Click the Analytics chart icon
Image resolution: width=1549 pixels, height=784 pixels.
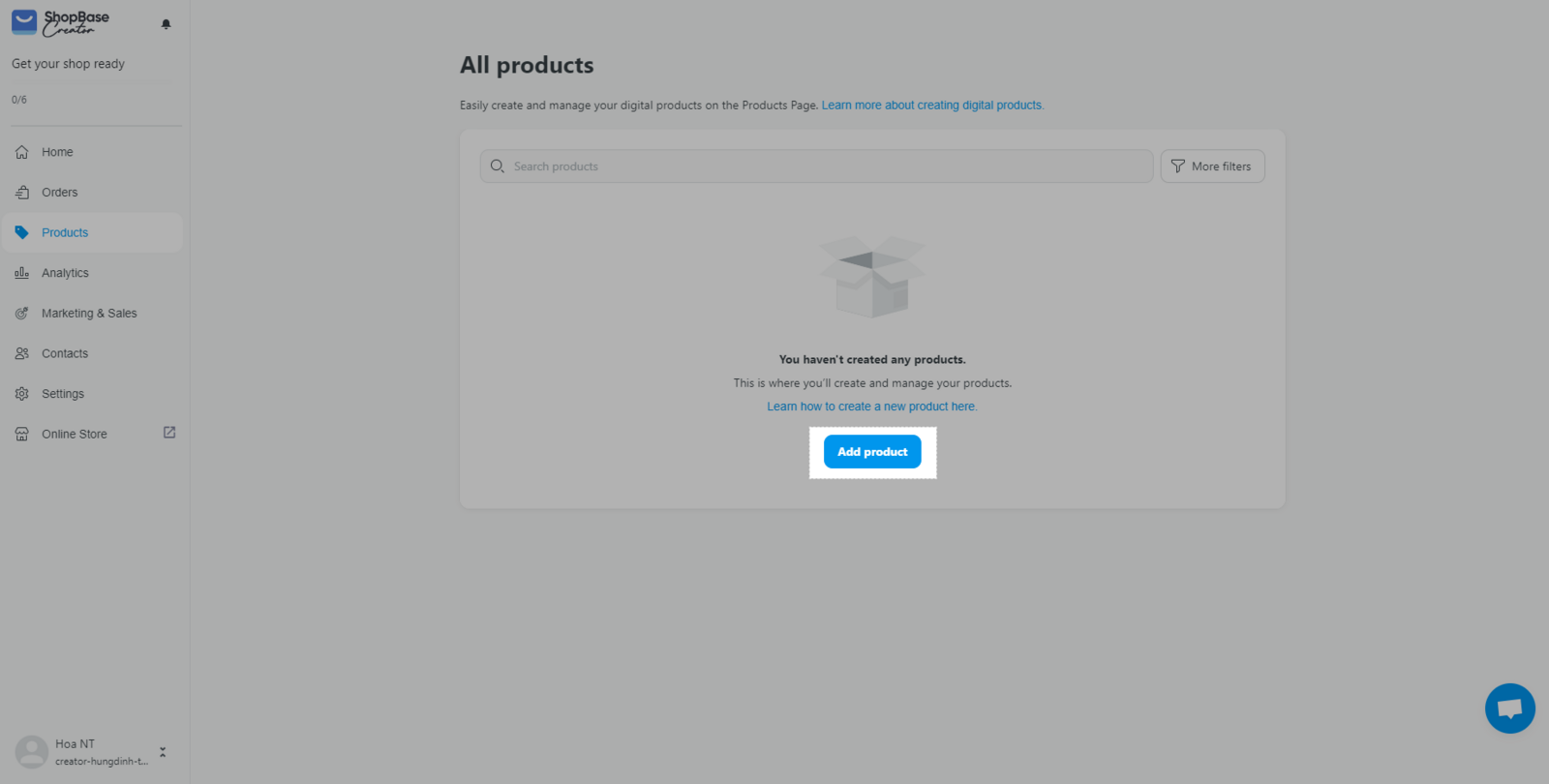[22, 273]
